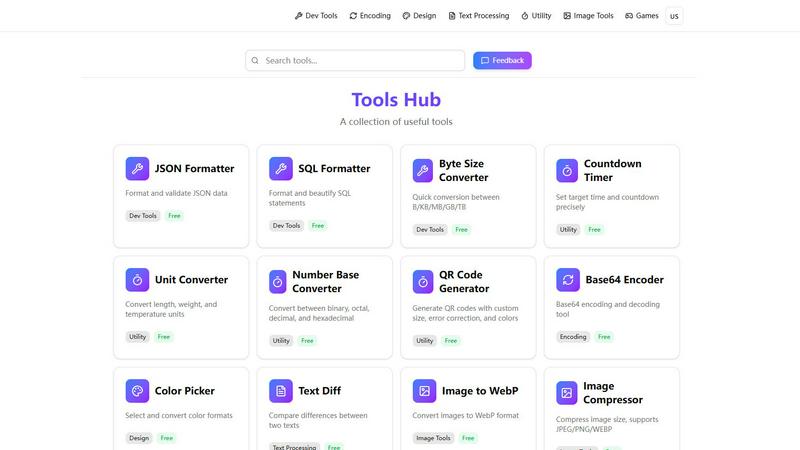
Task: Click 'Convert images to WebP format' text
Action: pos(465,416)
